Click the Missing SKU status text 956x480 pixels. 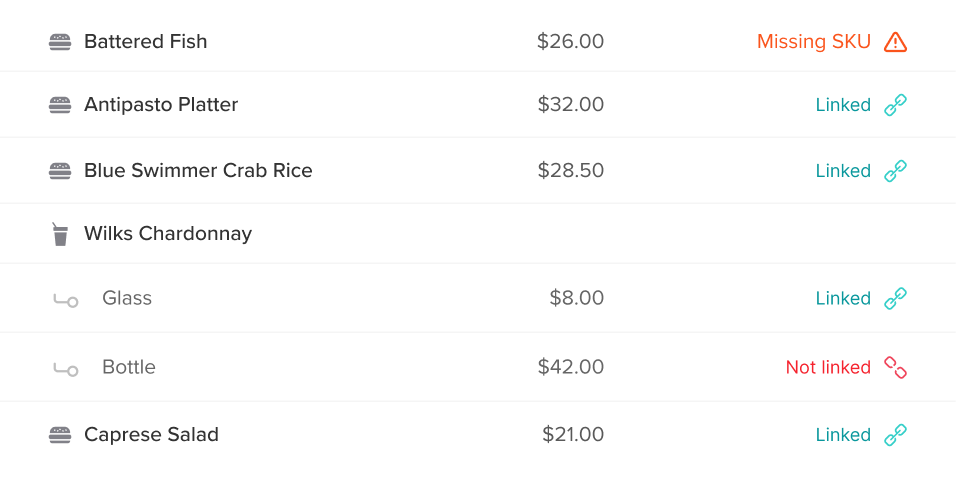[x=813, y=42]
